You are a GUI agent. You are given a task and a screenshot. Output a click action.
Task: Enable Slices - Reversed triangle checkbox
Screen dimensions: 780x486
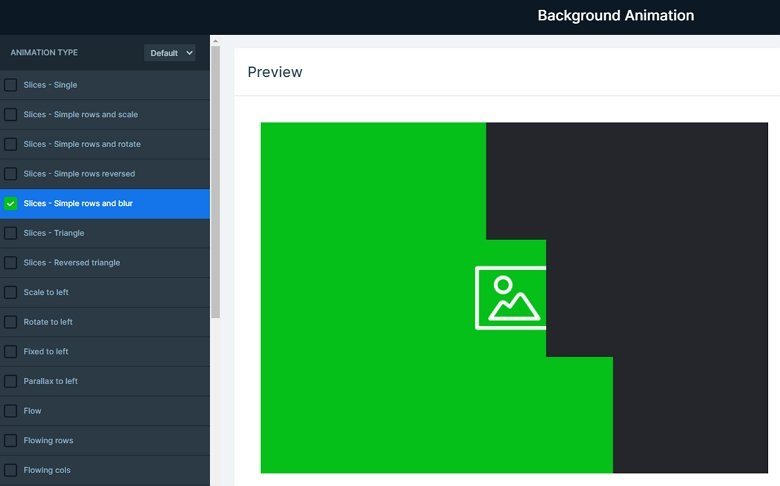pyautogui.click(x=10, y=263)
